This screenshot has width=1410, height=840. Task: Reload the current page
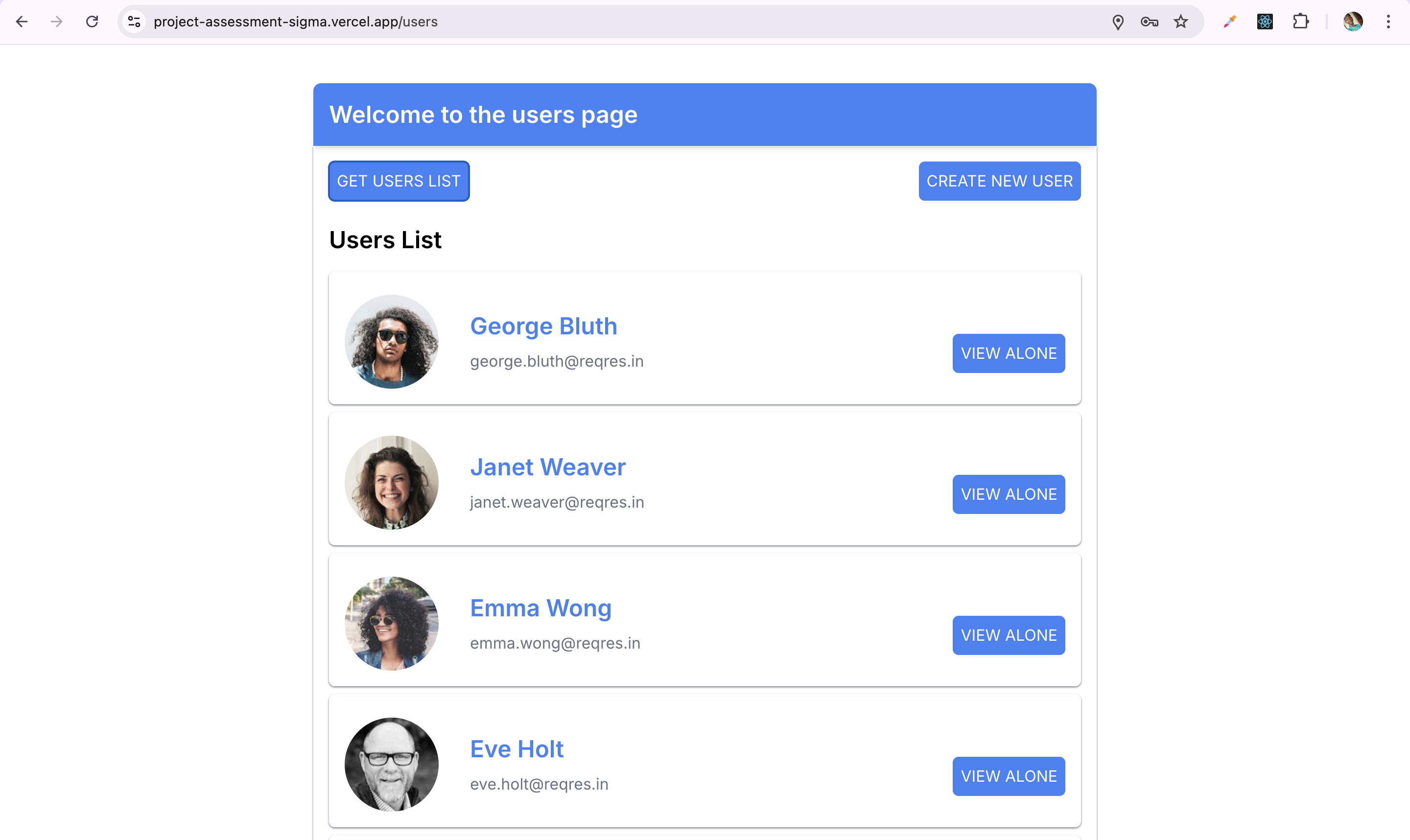(92, 22)
